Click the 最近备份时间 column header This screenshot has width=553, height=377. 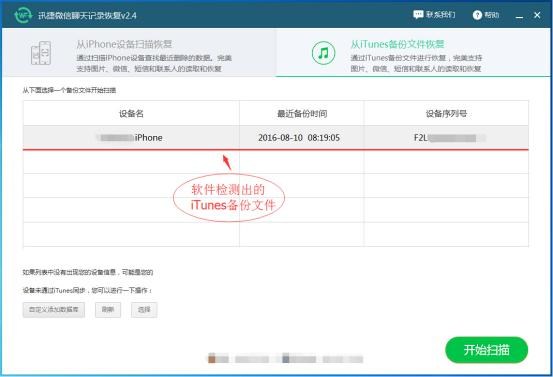302,113
